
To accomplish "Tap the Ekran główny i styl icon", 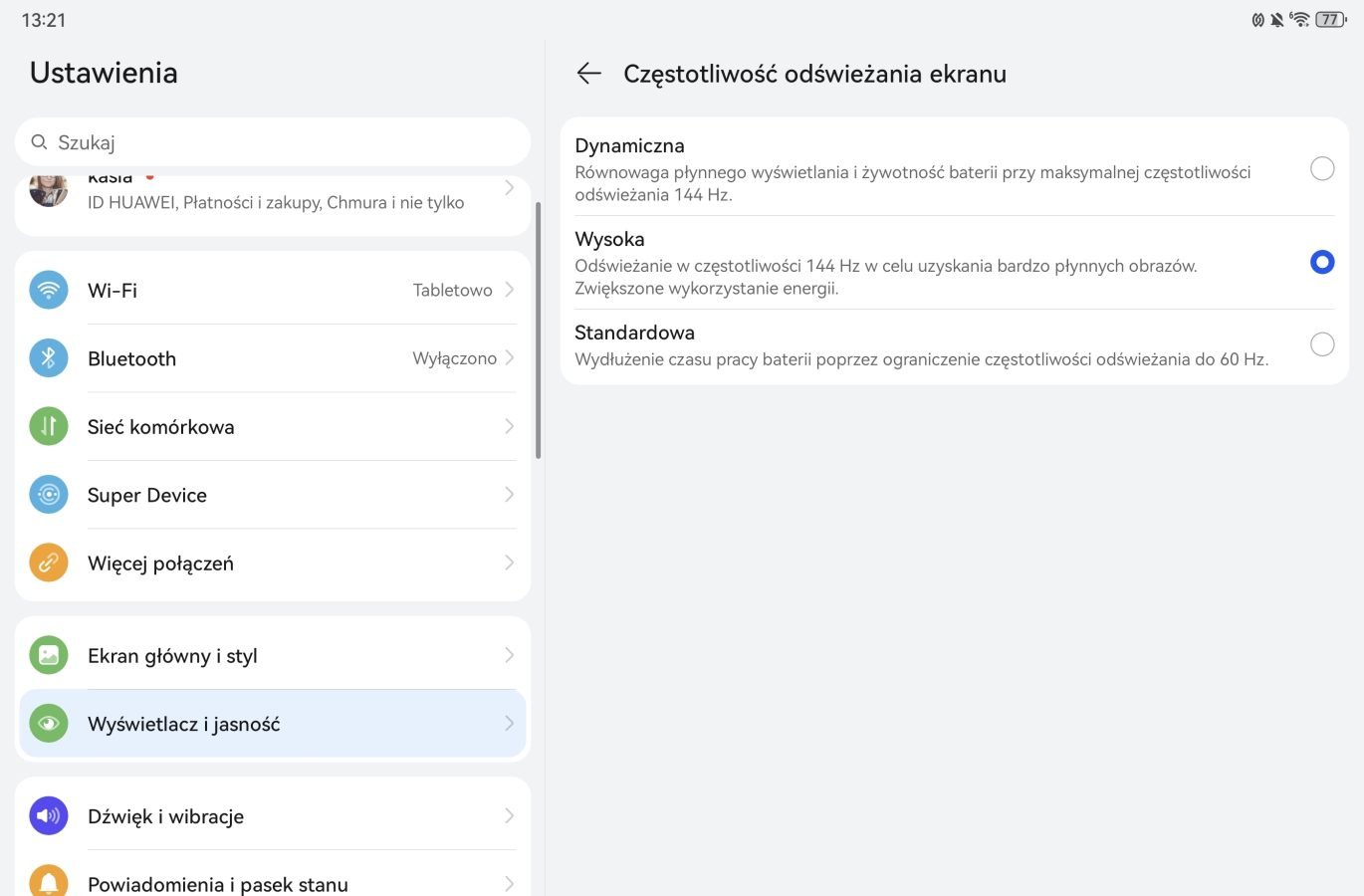I will [x=49, y=655].
